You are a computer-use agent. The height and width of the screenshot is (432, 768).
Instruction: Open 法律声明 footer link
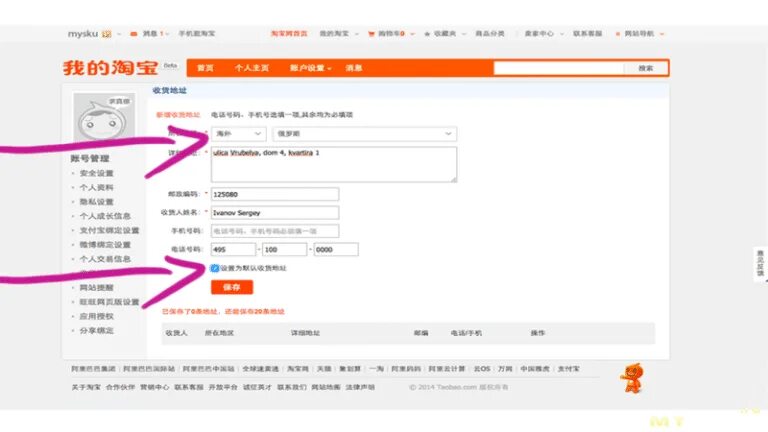(360, 387)
